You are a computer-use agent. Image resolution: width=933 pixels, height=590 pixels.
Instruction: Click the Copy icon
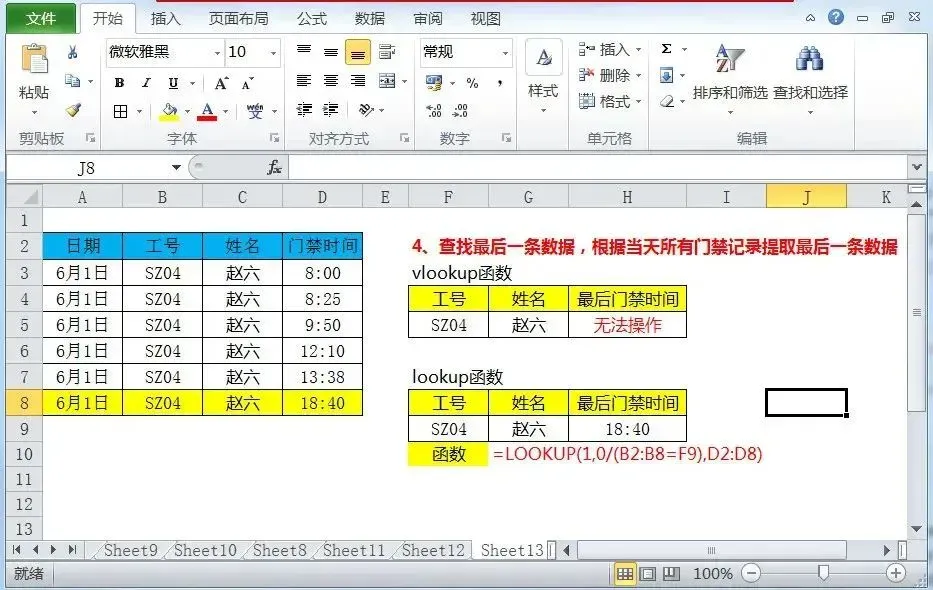tap(73, 80)
